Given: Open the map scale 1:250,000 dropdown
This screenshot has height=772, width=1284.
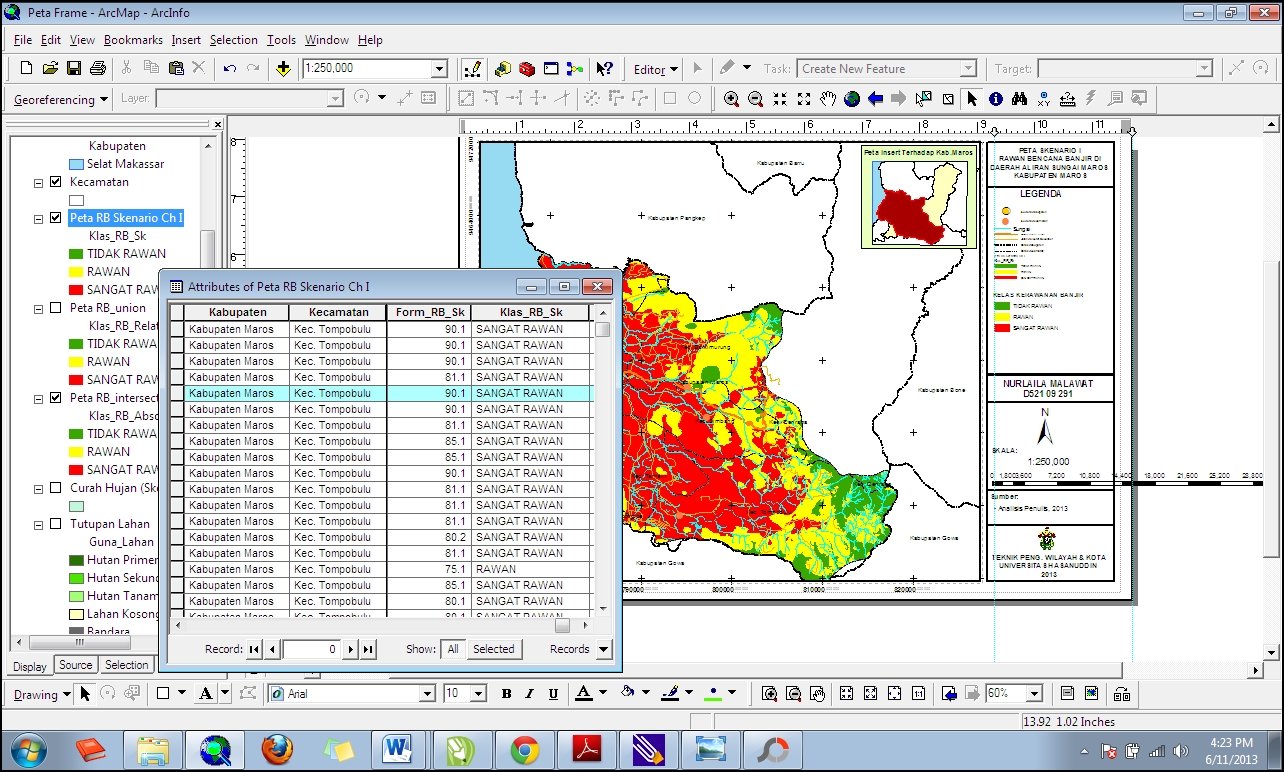Looking at the screenshot, I should pyautogui.click(x=439, y=69).
